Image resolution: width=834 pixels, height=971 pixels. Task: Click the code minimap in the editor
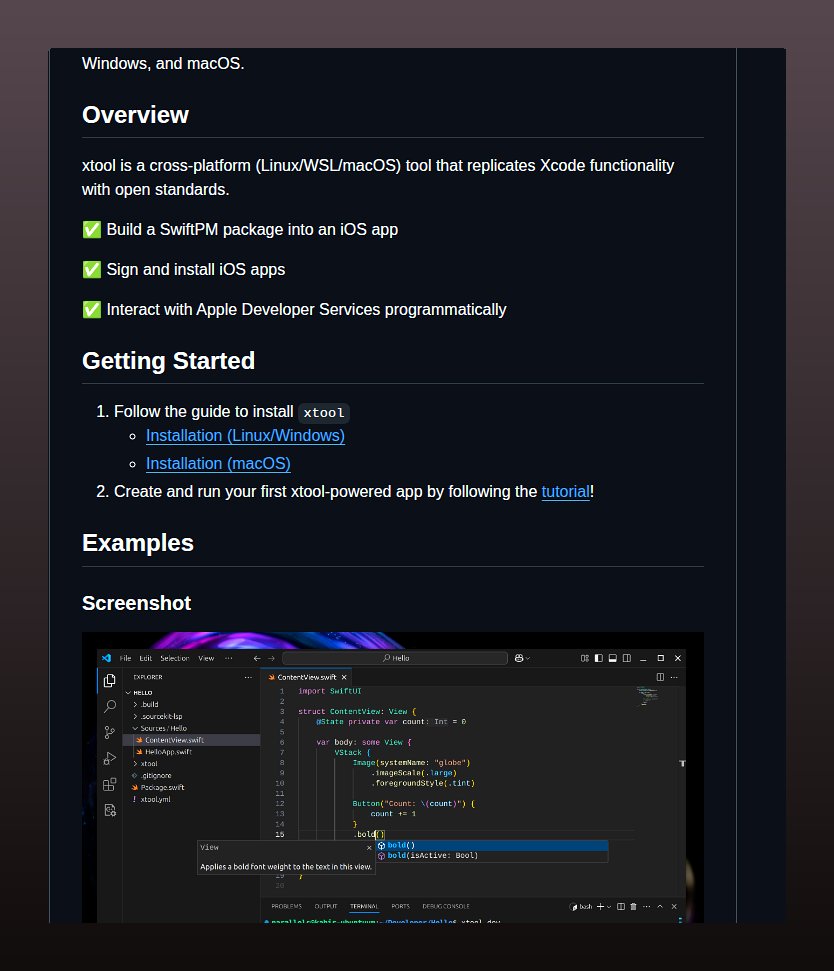pos(647,697)
